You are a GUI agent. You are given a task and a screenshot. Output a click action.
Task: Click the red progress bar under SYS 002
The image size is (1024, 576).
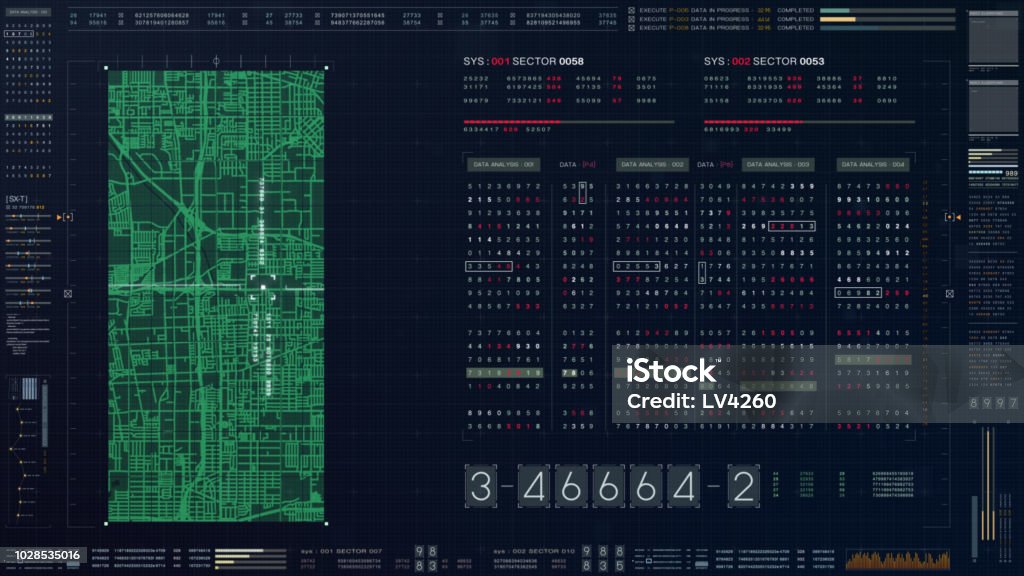[x=809, y=122]
